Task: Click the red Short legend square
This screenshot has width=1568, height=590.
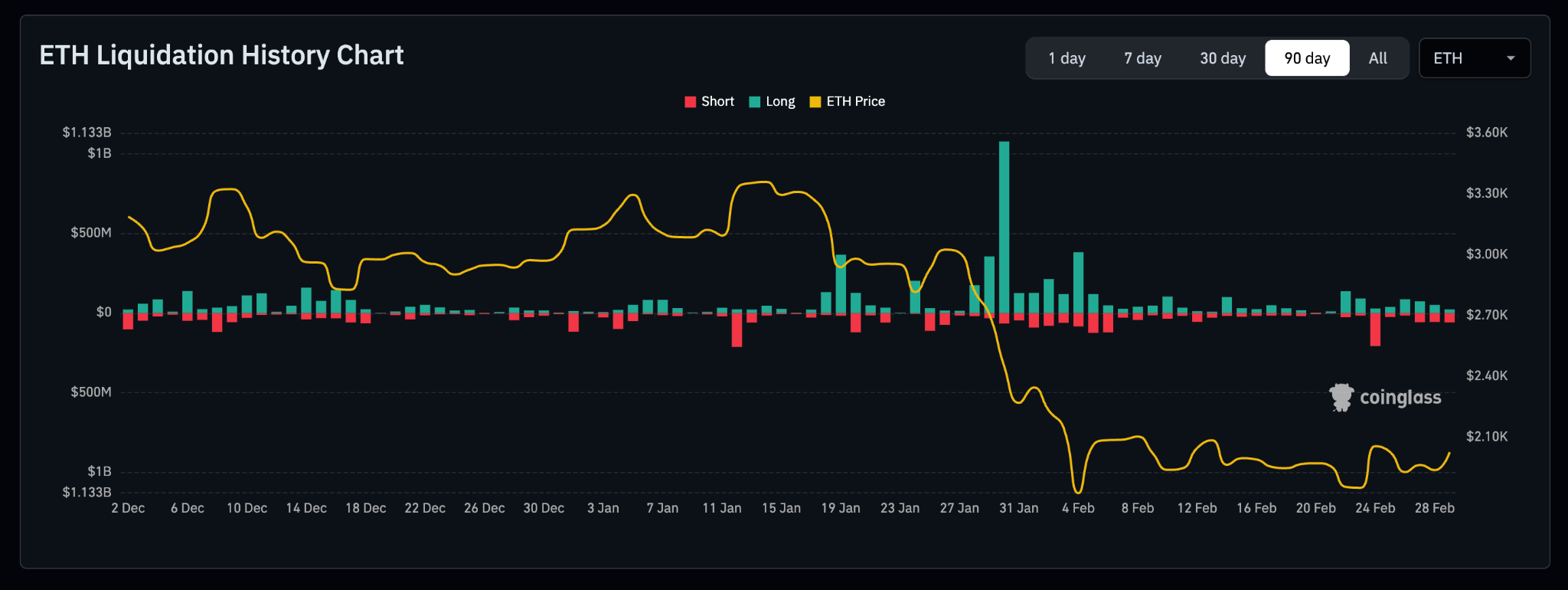Action: pos(690,102)
